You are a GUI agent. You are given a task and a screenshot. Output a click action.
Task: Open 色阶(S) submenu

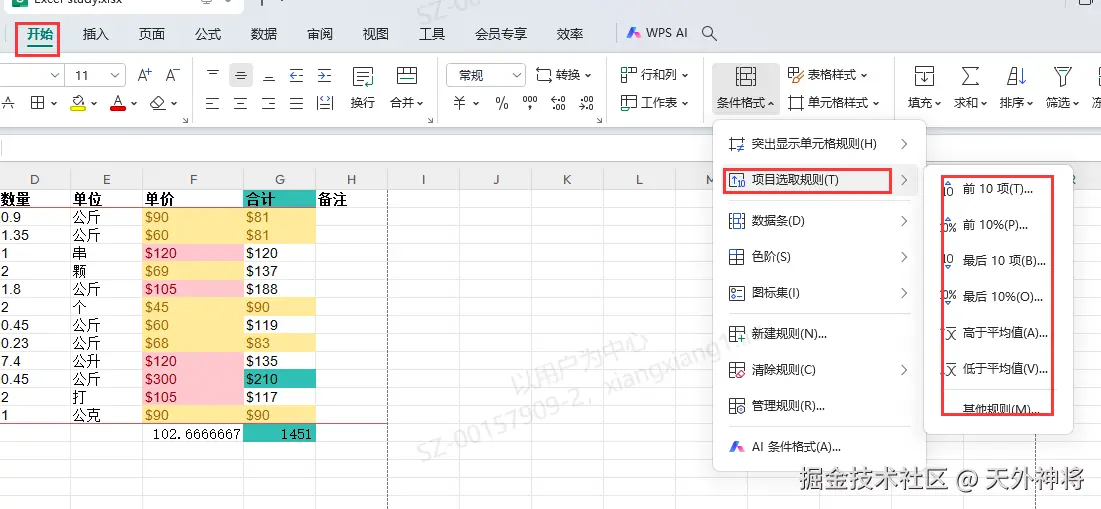819,257
